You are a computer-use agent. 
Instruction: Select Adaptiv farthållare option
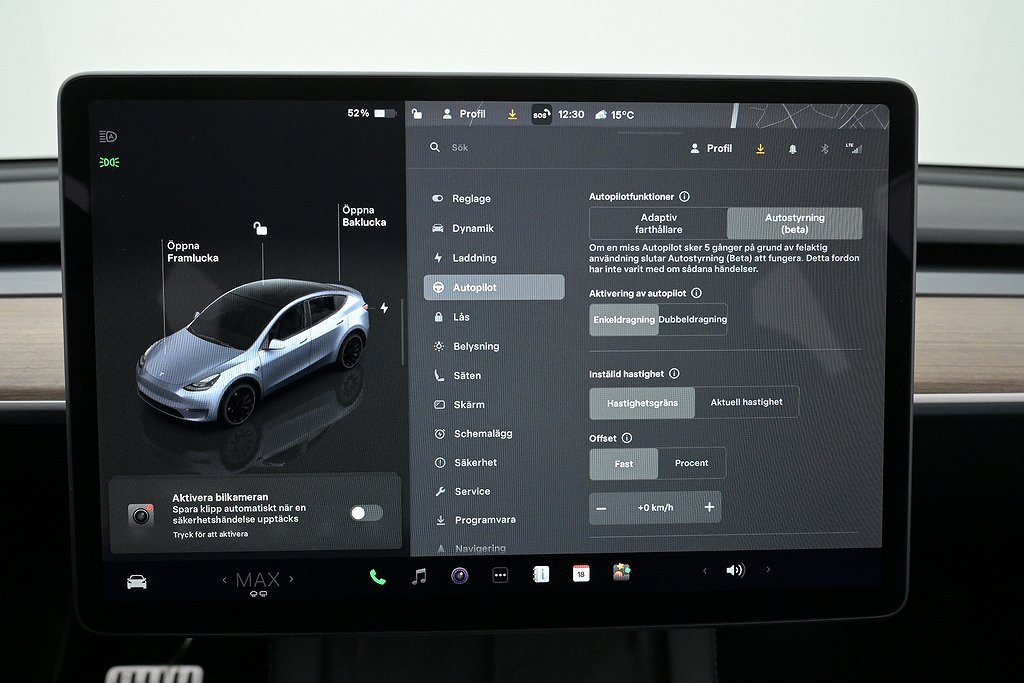click(658, 223)
